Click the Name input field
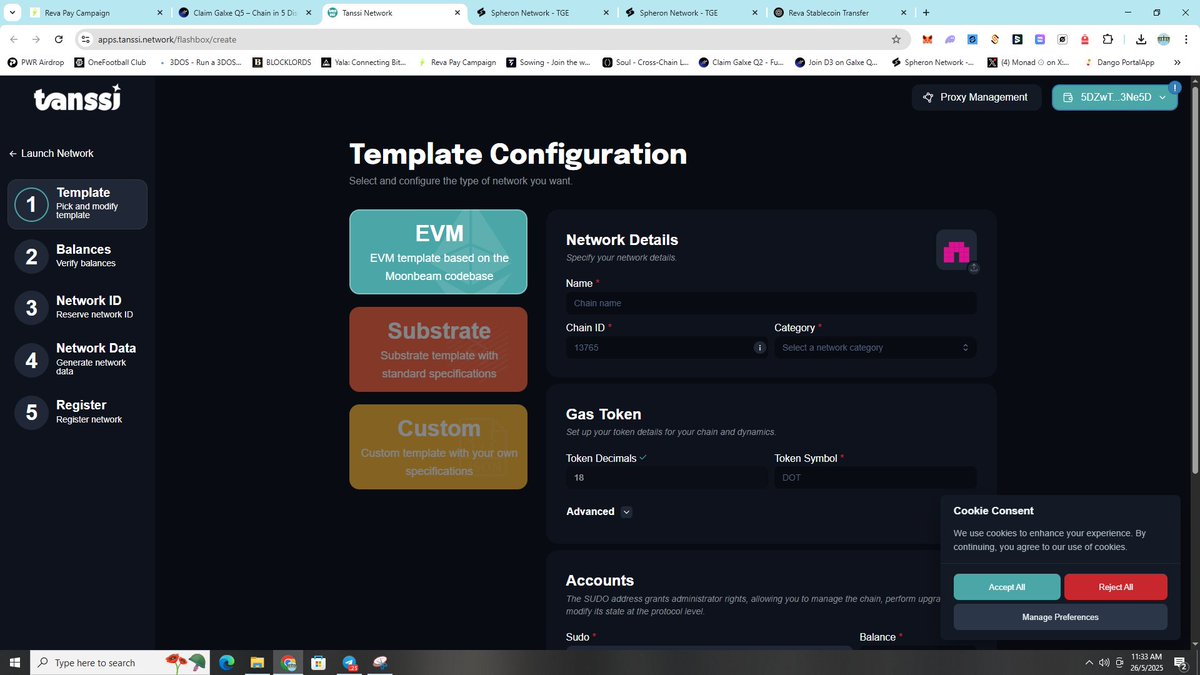The height and width of the screenshot is (675, 1200). tap(771, 303)
